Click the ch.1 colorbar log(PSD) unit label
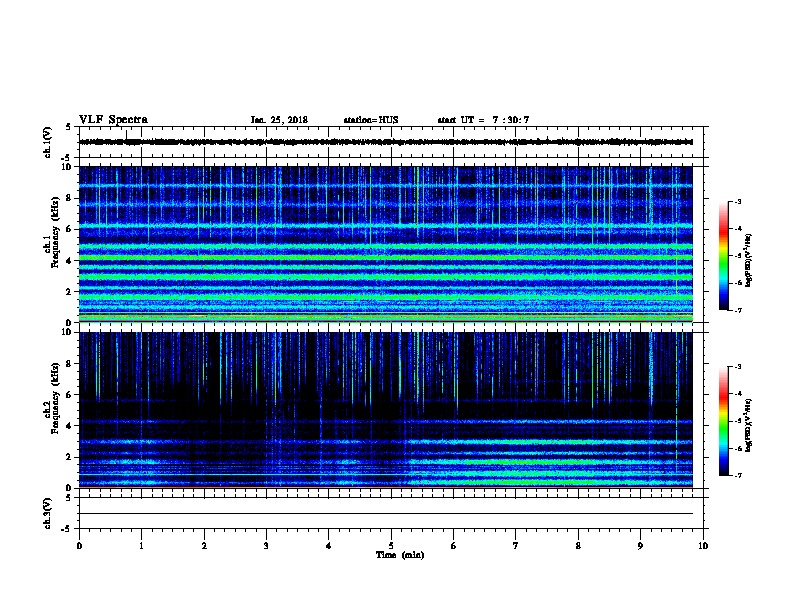 [749, 260]
